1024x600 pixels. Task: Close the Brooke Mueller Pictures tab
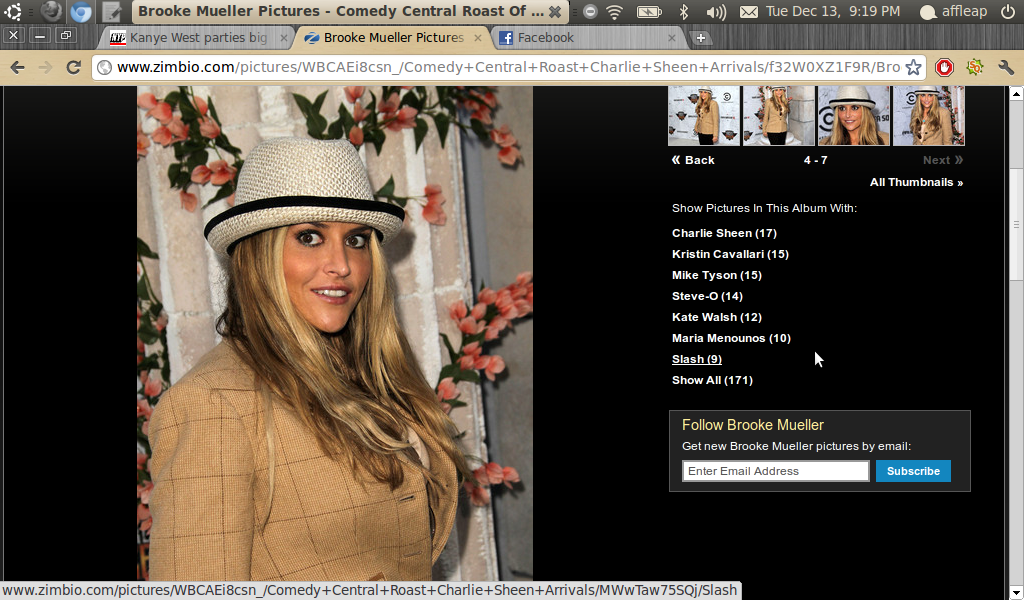[x=477, y=38]
